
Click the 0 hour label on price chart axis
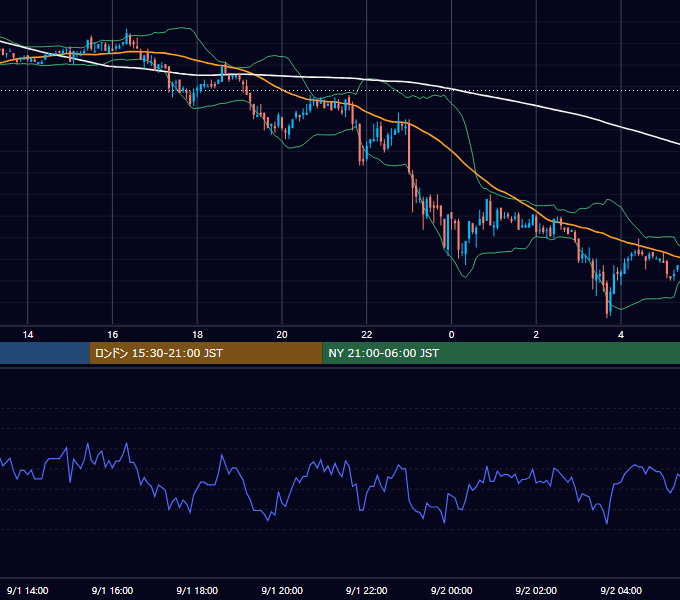451,335
